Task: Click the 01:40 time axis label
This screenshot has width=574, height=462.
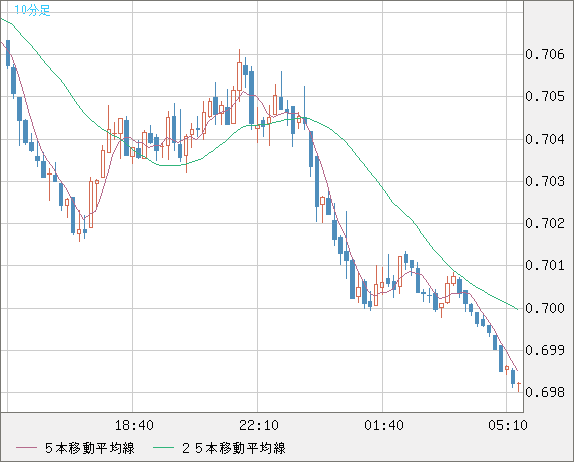Action: point(384,425)
